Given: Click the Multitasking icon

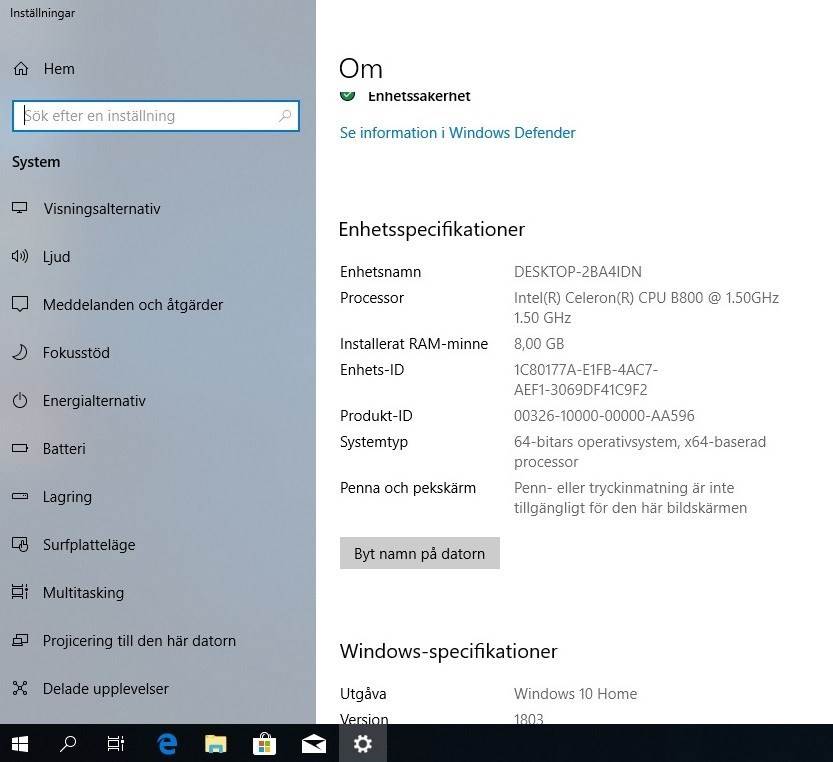Looking at the screenshot, I should point(20,592).
